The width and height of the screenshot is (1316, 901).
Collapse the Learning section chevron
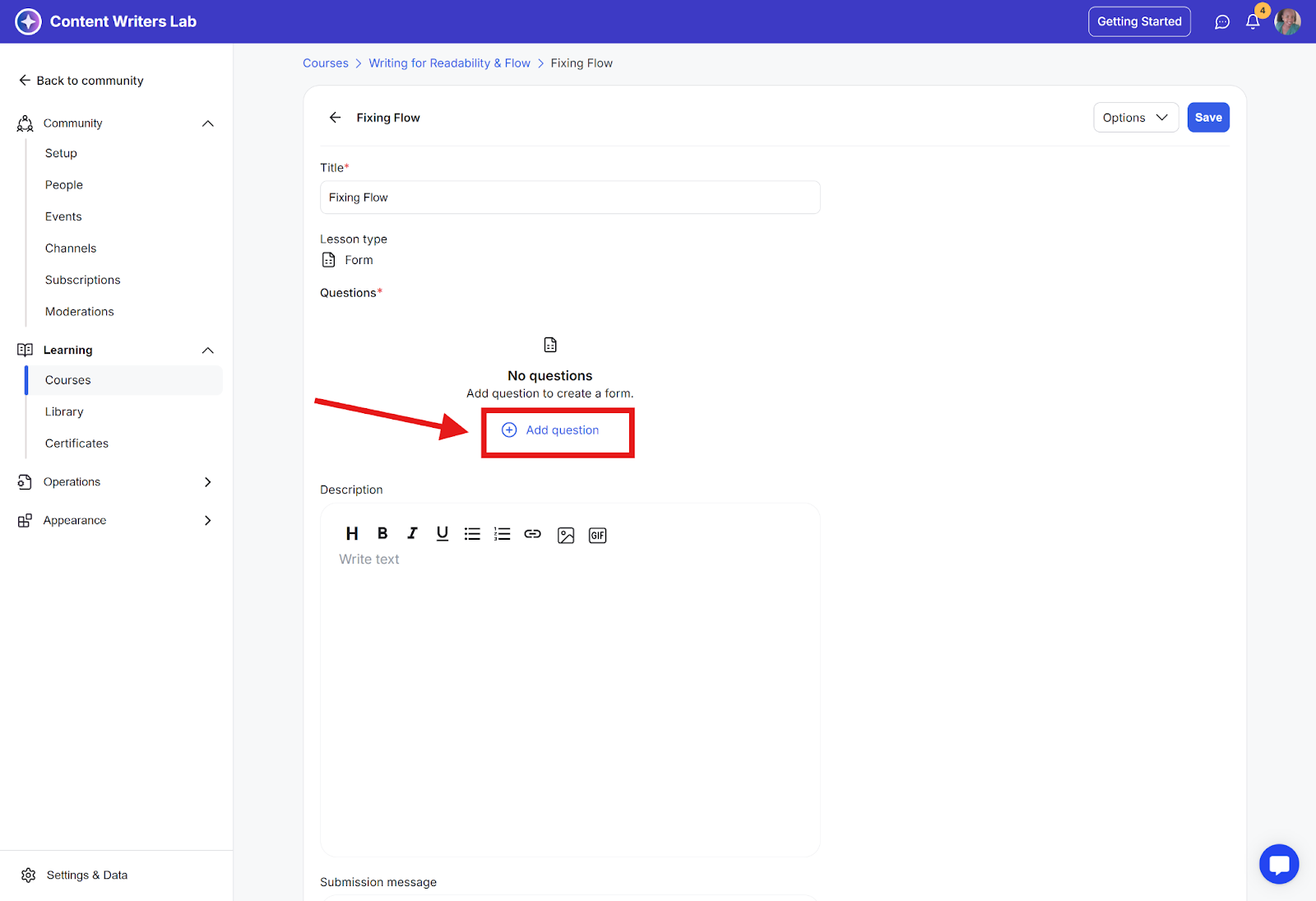(208, 351)
